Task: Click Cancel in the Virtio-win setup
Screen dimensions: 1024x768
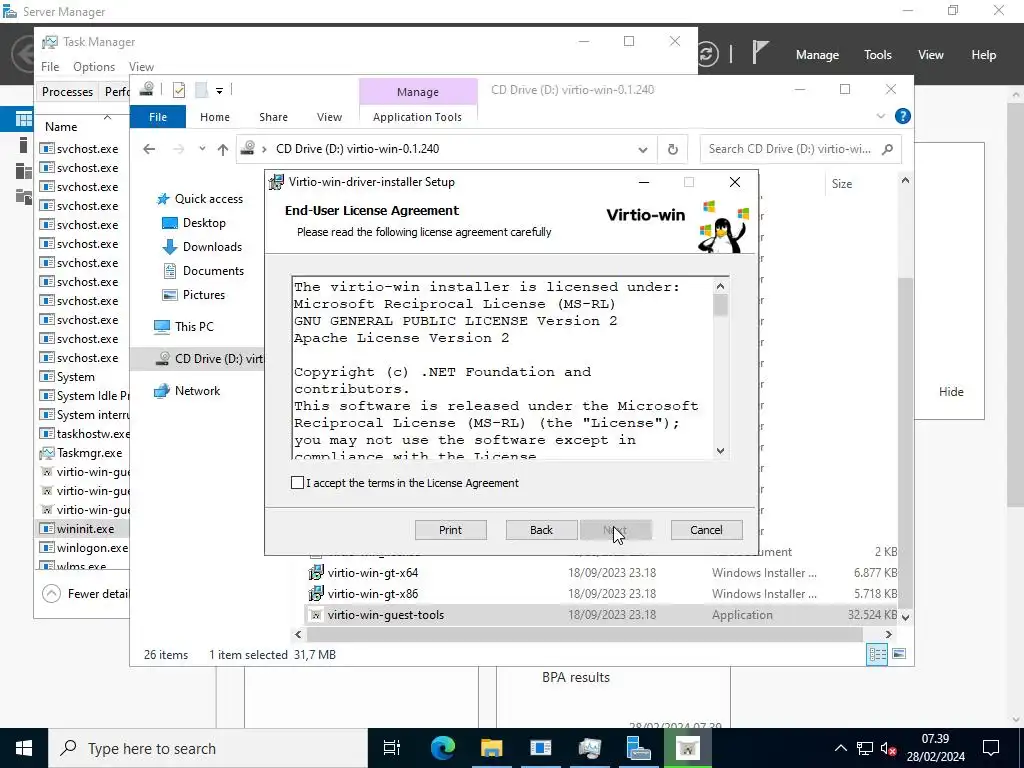Action: 706,530
